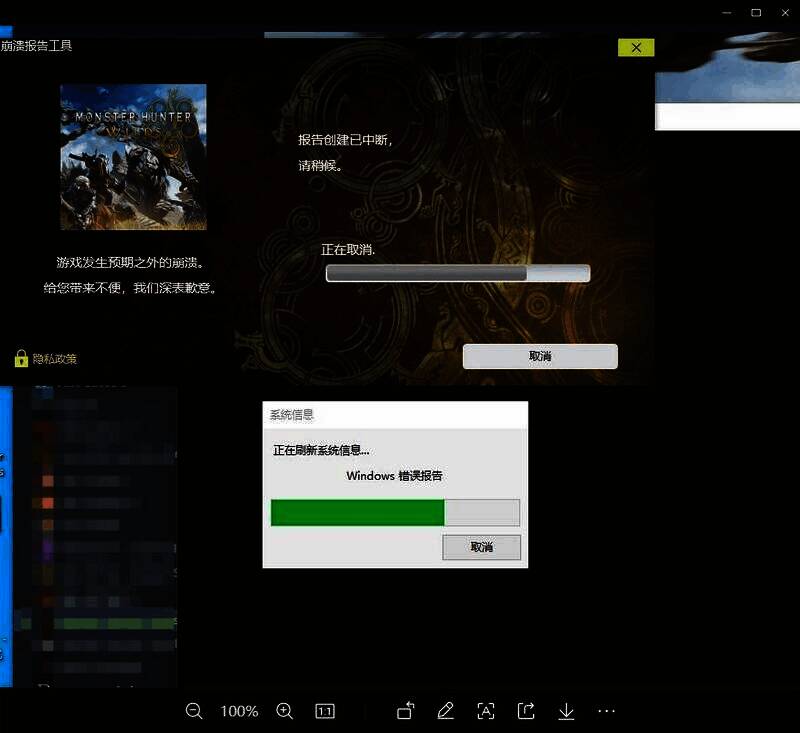This screenshot has width=800, height=733.
Task: Open the edit pencil tool
Action: pyautogui.click(x=446, y=711)
